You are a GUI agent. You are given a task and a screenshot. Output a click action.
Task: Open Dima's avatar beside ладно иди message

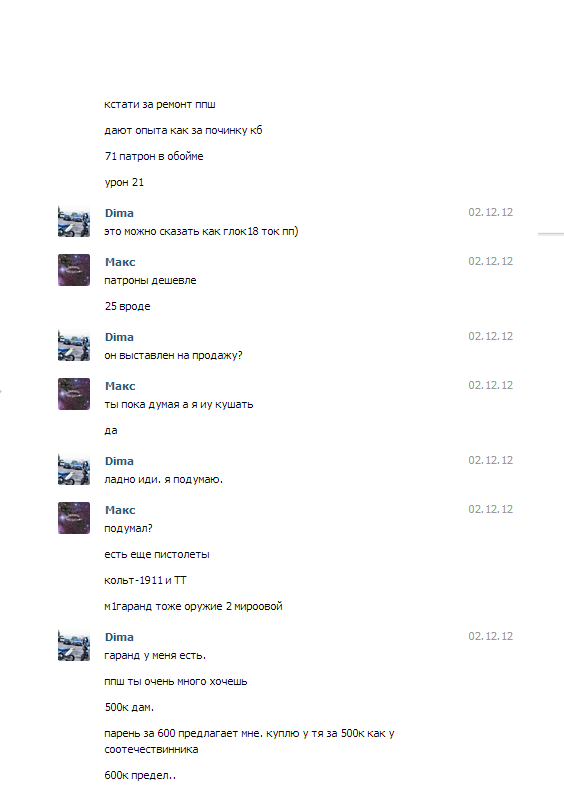74,469
